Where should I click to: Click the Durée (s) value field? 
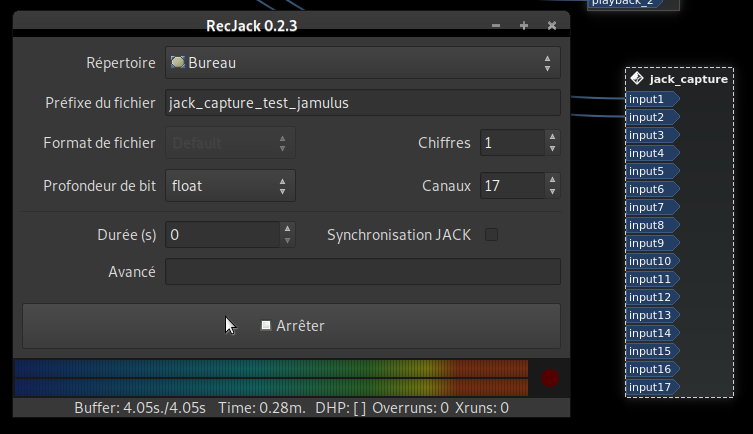(x=222, y=235)
